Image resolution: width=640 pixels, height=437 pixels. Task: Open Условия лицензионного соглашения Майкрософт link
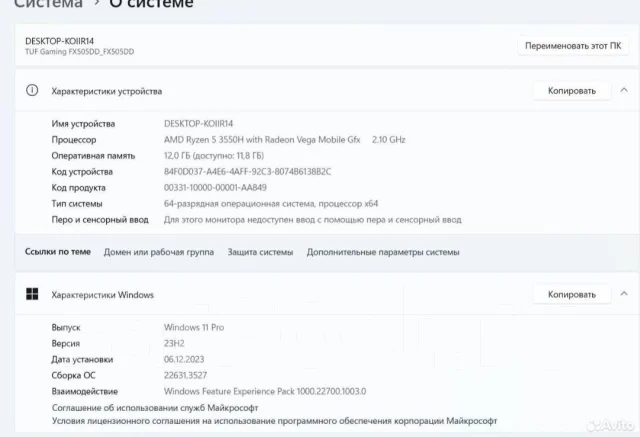coord(274,421)
